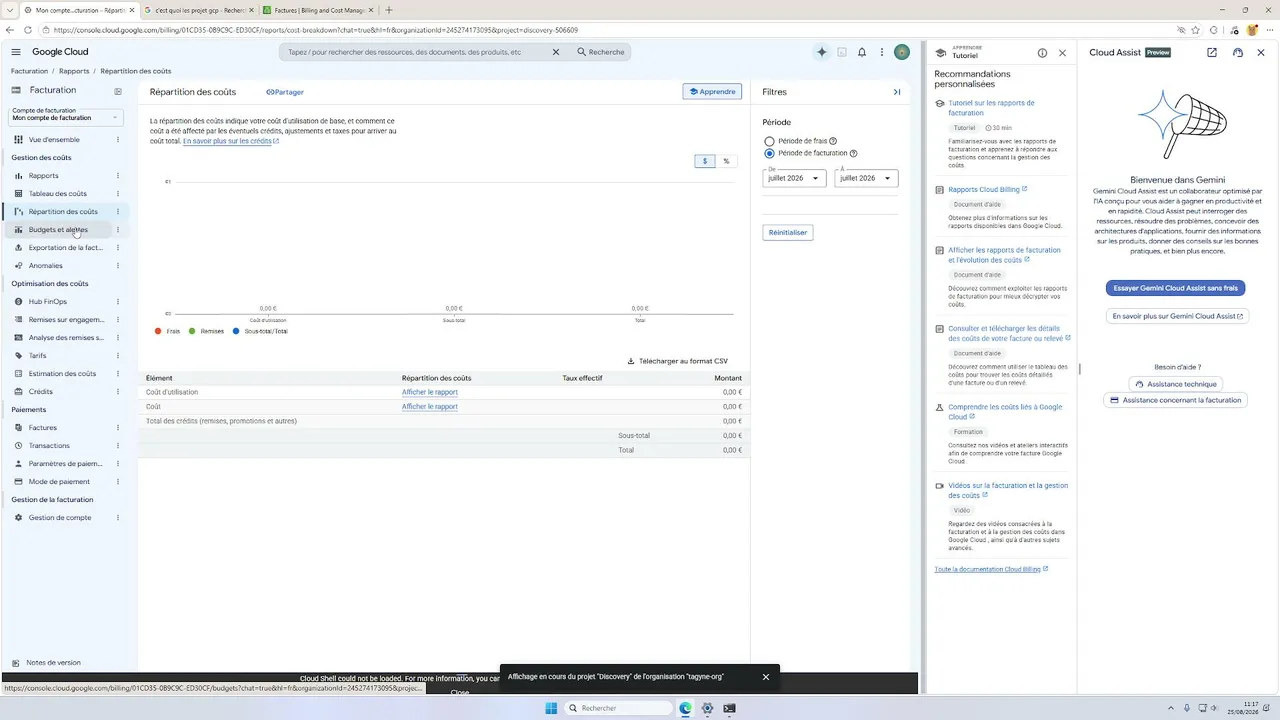The width and height of the screenshot is (1280, 720).
Task: Dismiss the Discovery project notification toast
Action: click(766, 677)
